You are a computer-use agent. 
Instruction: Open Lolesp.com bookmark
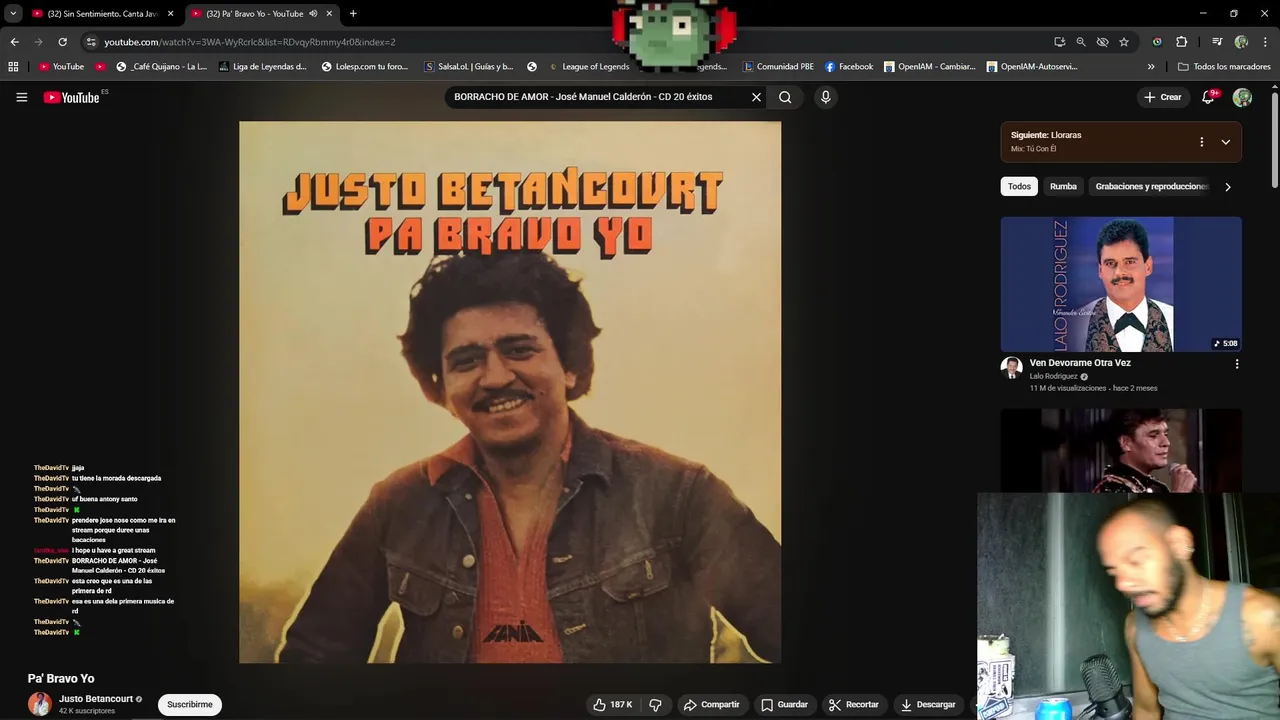pyautogui.click(x=365, y=67)
